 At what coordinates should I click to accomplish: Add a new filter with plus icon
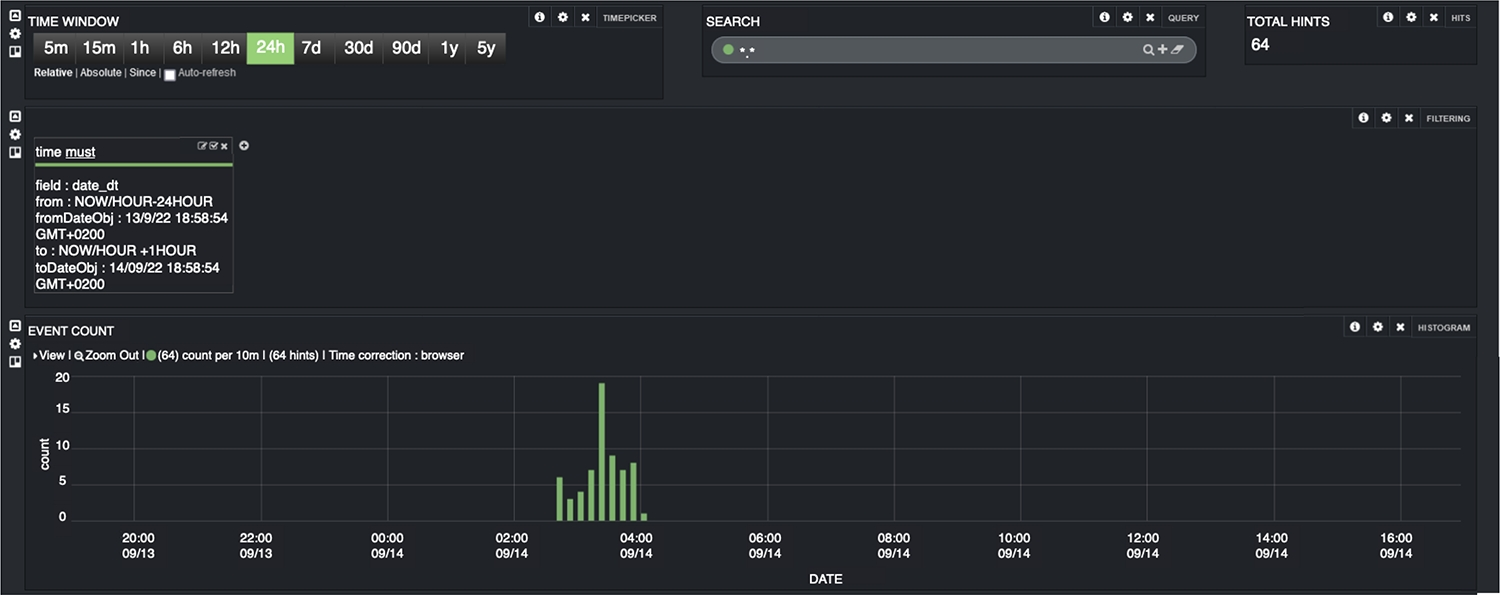tap(244, 146)
